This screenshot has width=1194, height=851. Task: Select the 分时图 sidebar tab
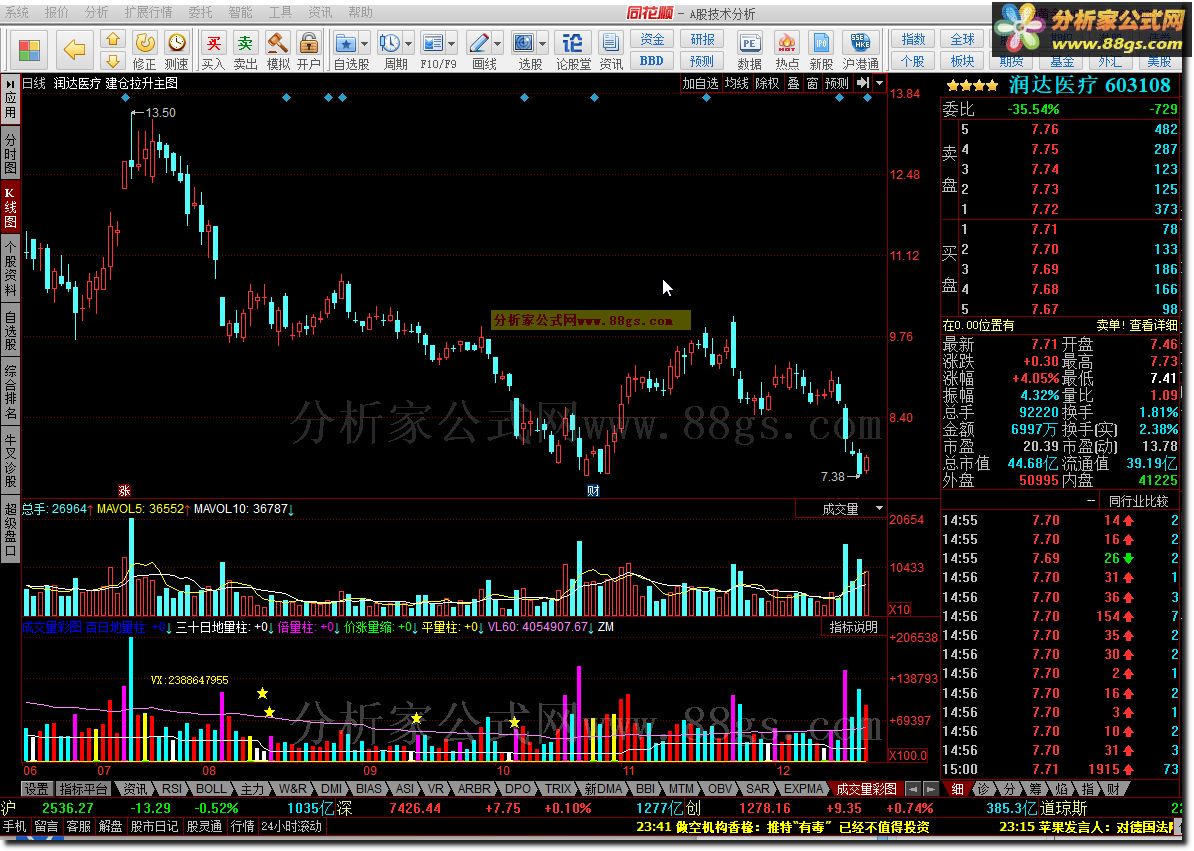click(11, 153)
